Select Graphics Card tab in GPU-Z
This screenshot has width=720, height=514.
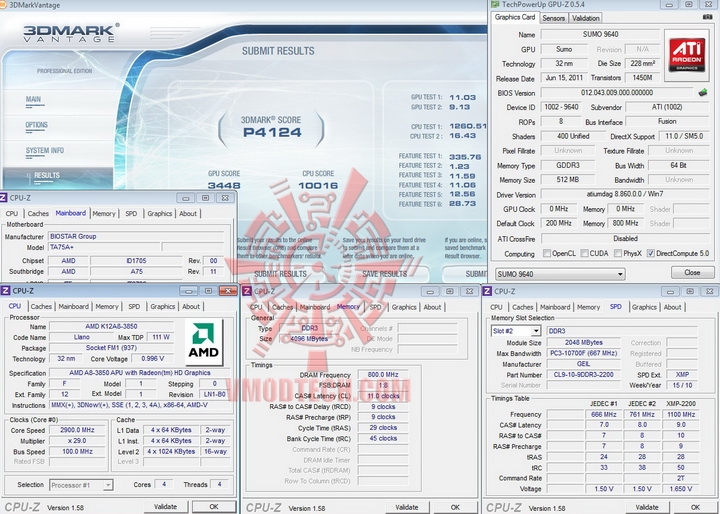(x=515, y=17)
